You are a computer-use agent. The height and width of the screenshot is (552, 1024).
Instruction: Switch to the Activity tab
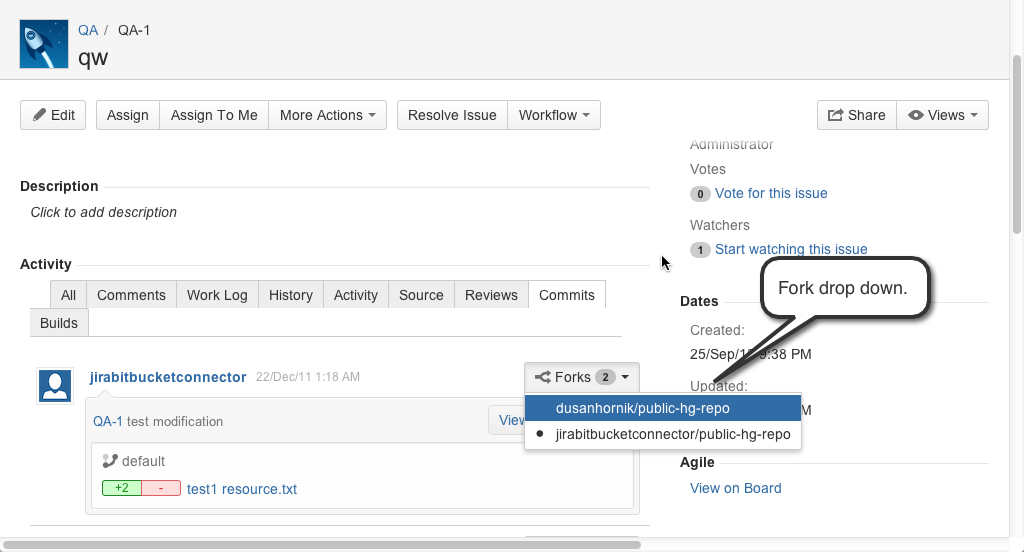tap(356, 295)
